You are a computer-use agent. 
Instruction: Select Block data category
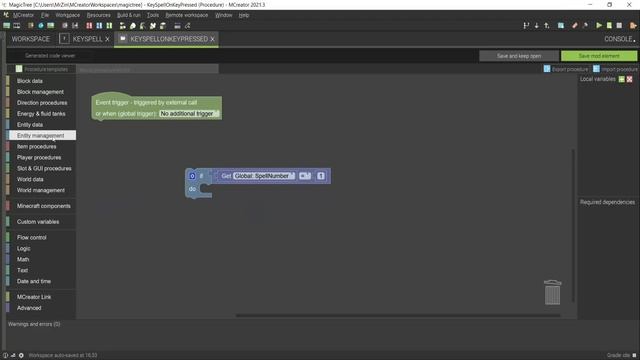pos(41,81)
